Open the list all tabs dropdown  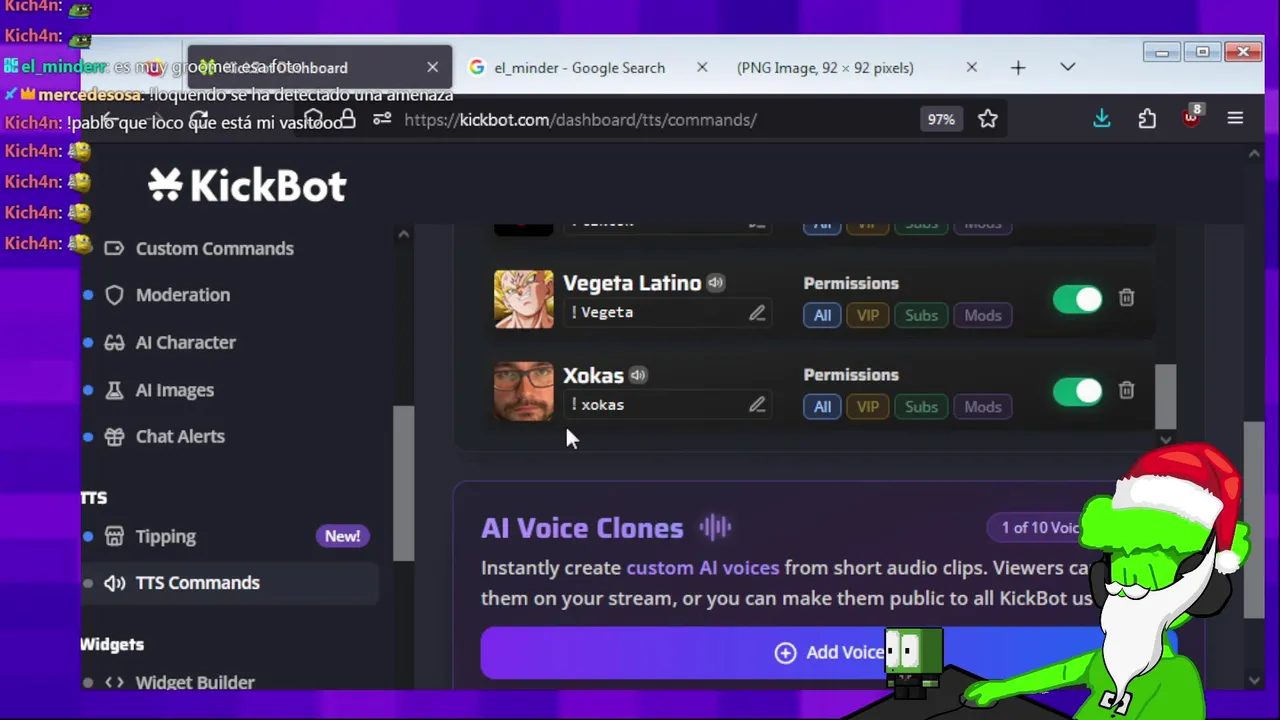[1068, 68]
